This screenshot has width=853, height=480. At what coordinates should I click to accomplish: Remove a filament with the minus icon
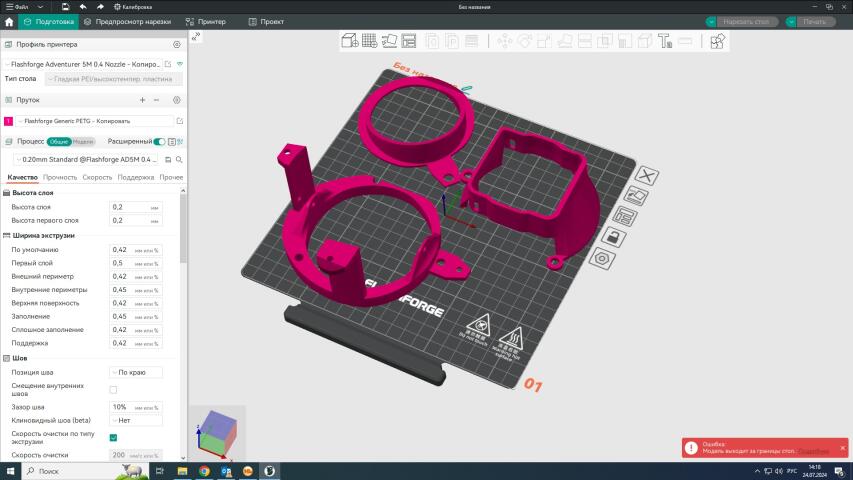[156, 100]
